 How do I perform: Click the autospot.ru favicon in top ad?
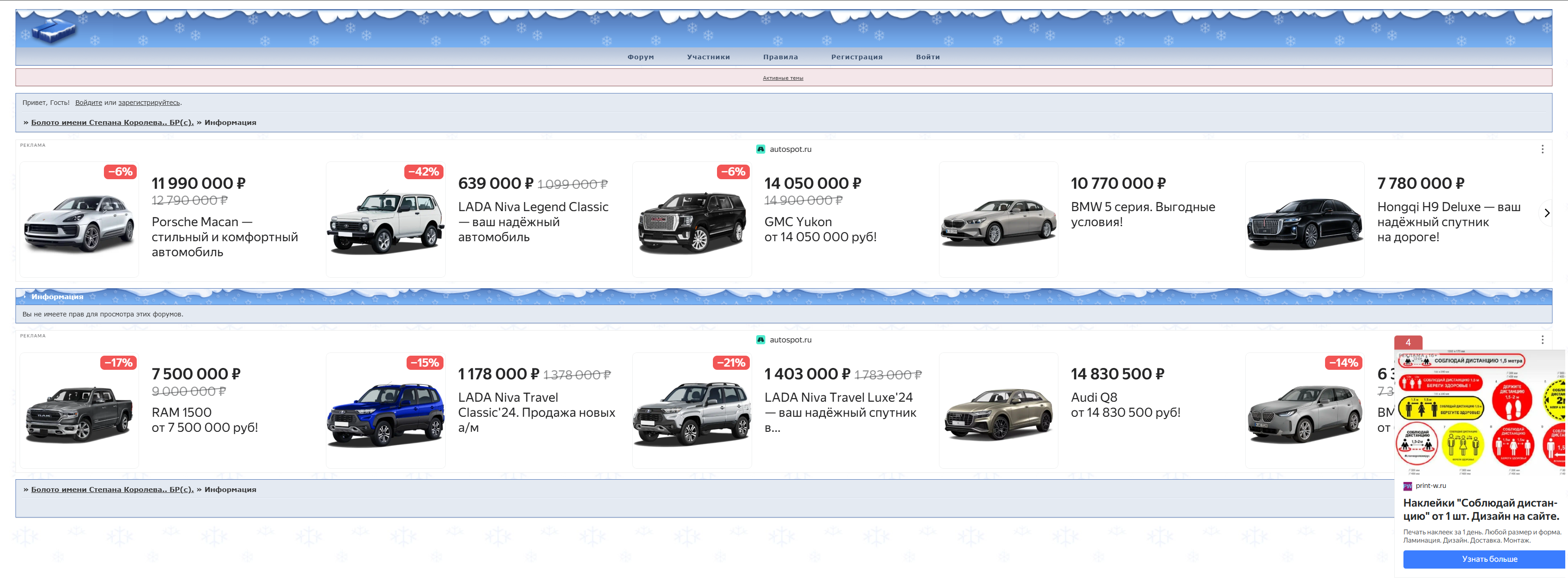click(760, 149)
